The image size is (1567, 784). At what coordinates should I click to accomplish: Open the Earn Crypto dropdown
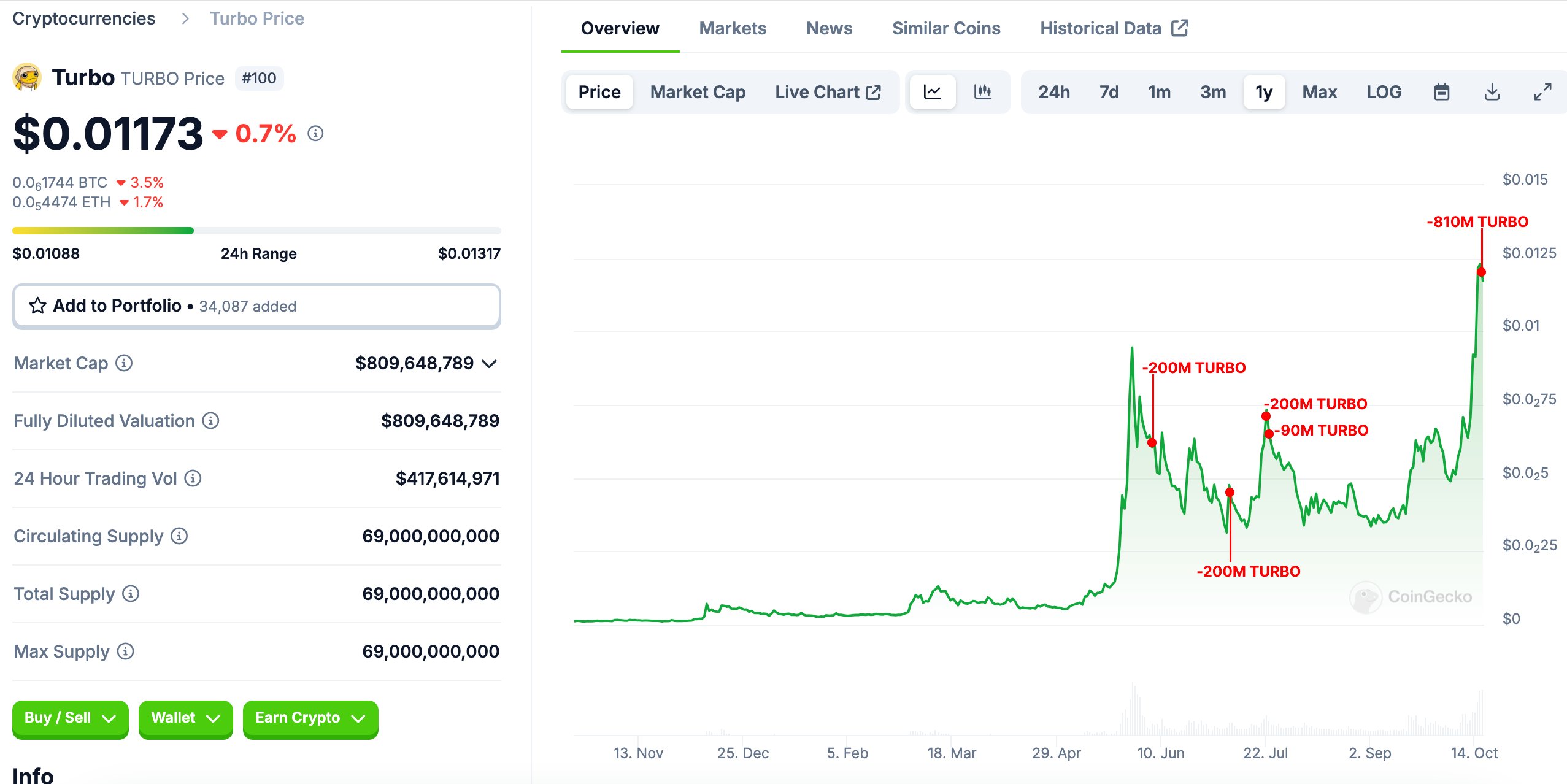point(310,718)
